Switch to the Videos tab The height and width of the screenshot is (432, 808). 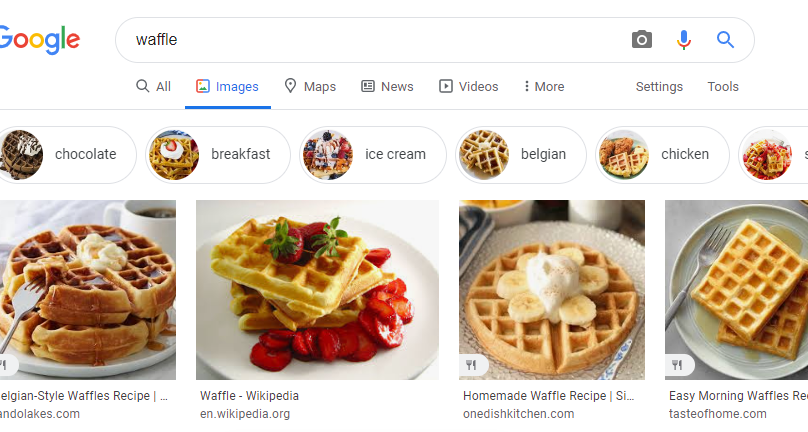(x=468, y=87)
